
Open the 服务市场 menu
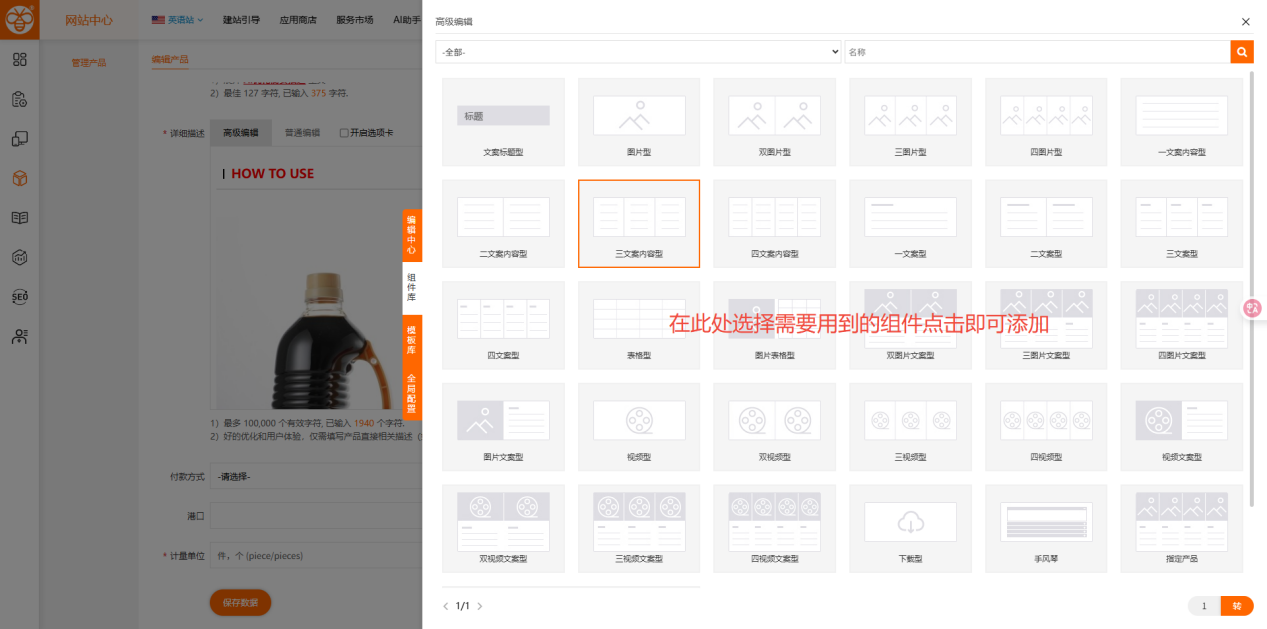point(355,19)
